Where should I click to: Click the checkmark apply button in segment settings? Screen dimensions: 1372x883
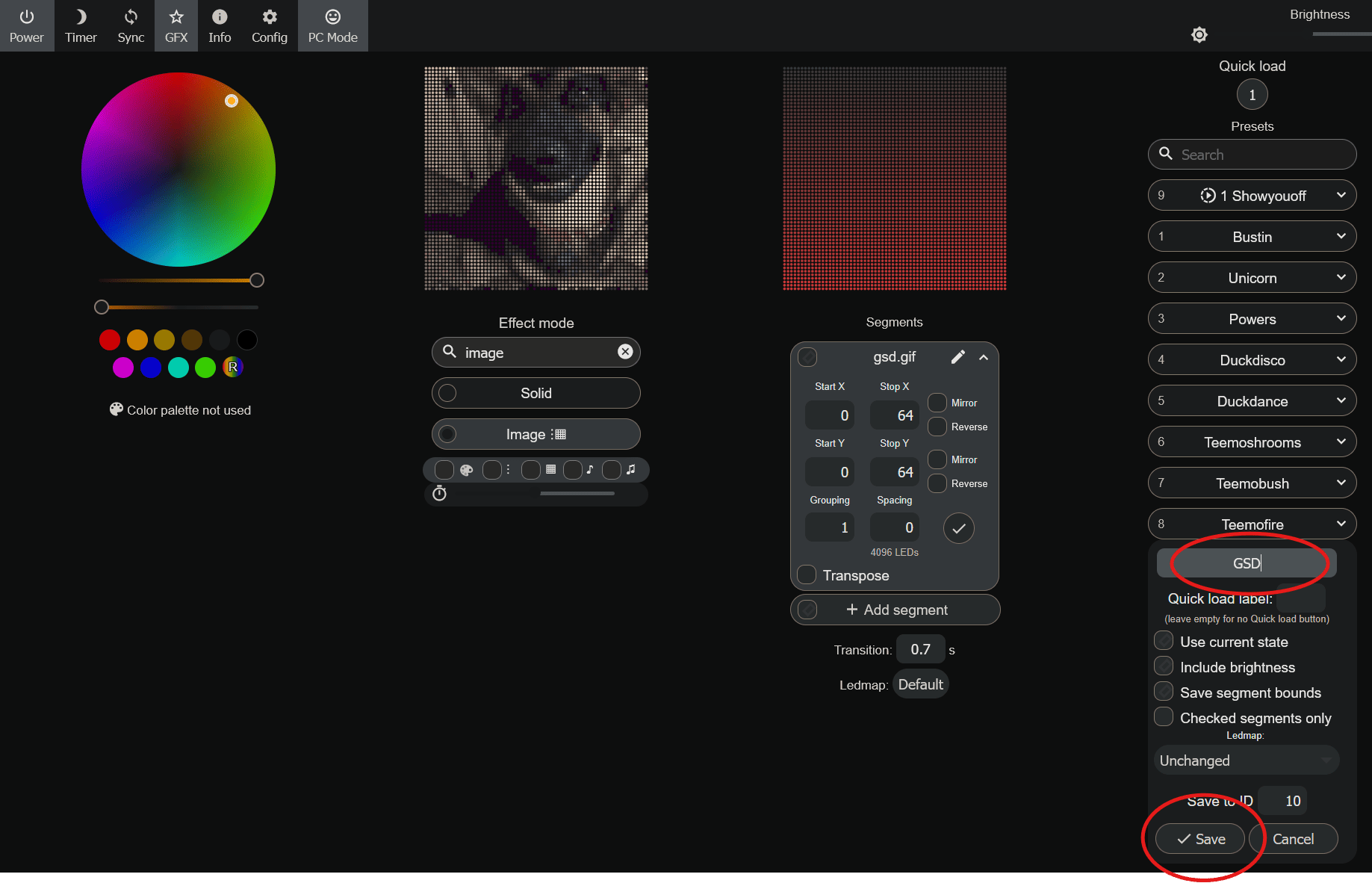(x=958, y=528)
